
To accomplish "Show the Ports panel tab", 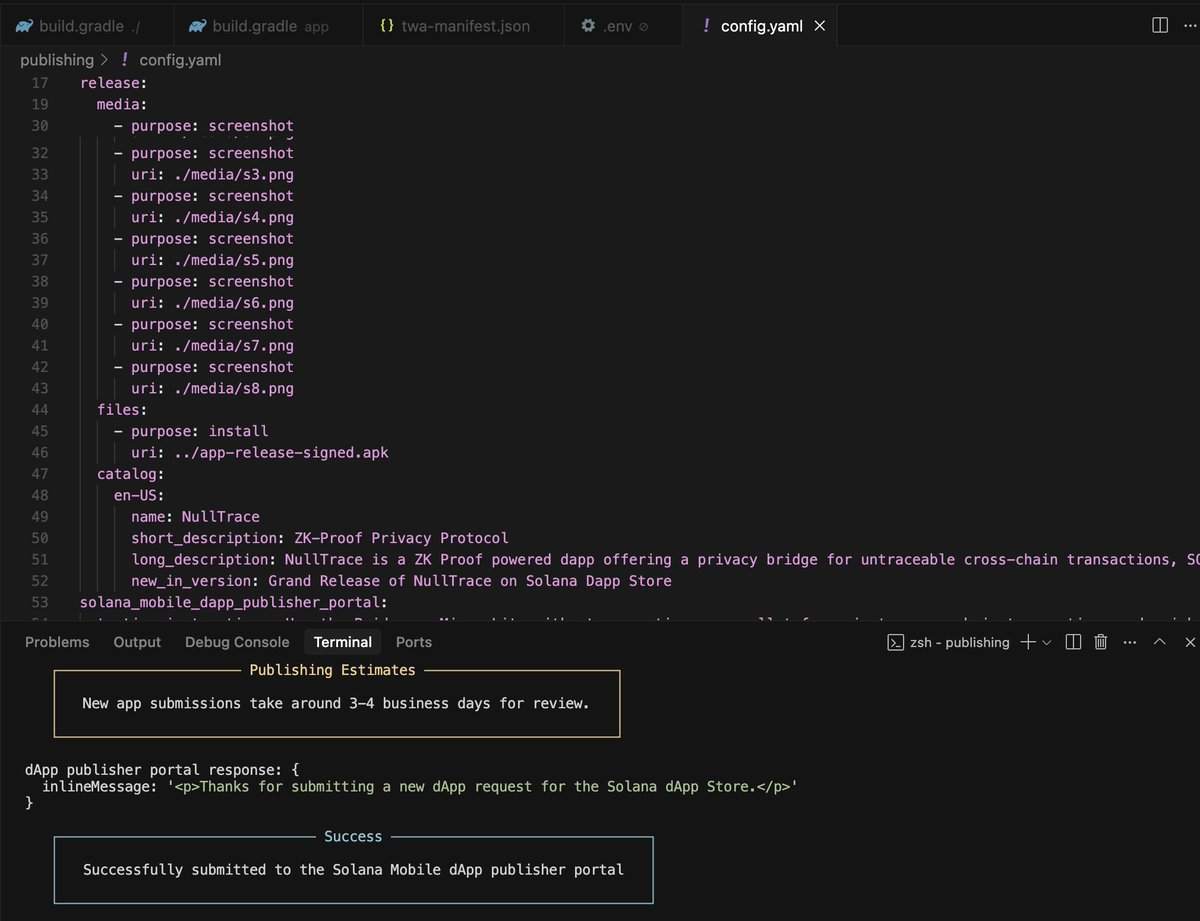I will (x=414, y=642).
